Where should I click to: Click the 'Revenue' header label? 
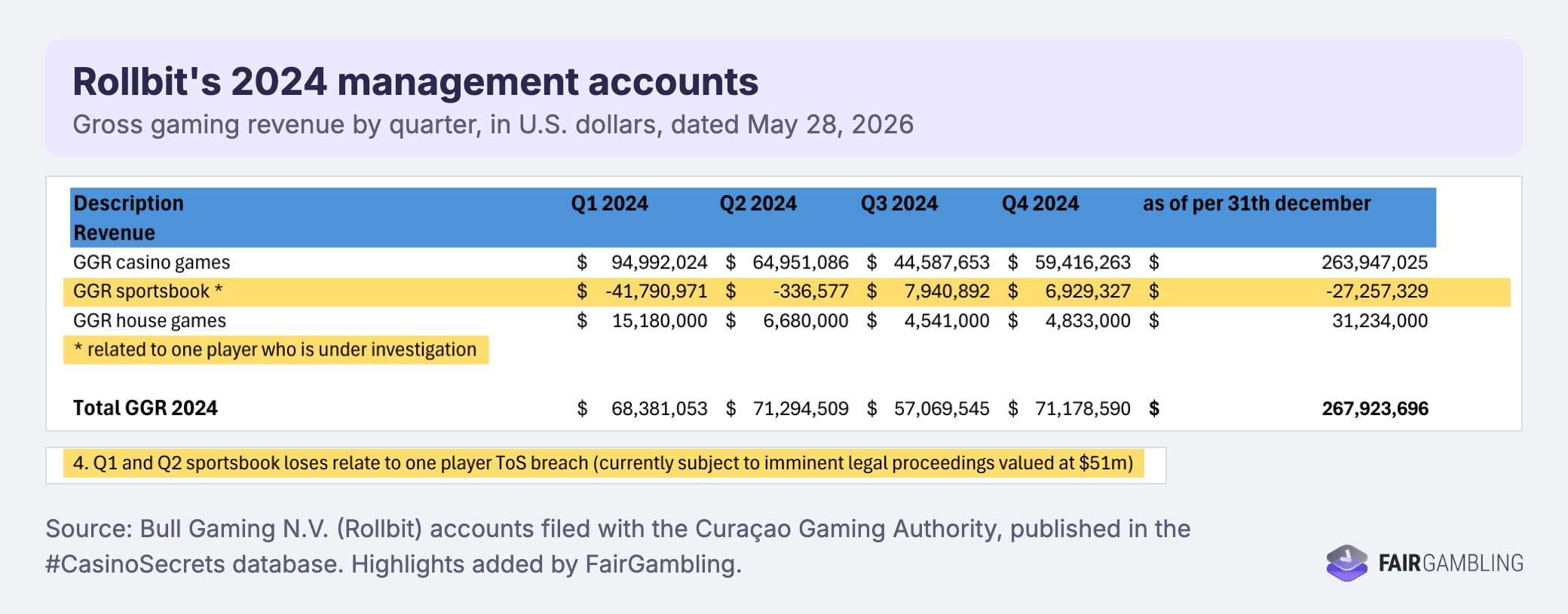[114, 233]
